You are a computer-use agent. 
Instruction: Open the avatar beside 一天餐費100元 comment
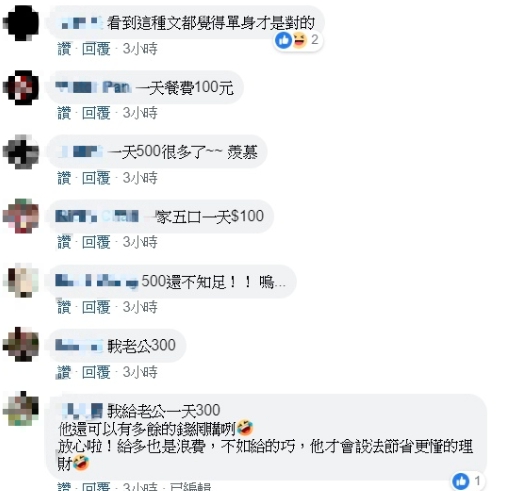[x=21, y=88]
